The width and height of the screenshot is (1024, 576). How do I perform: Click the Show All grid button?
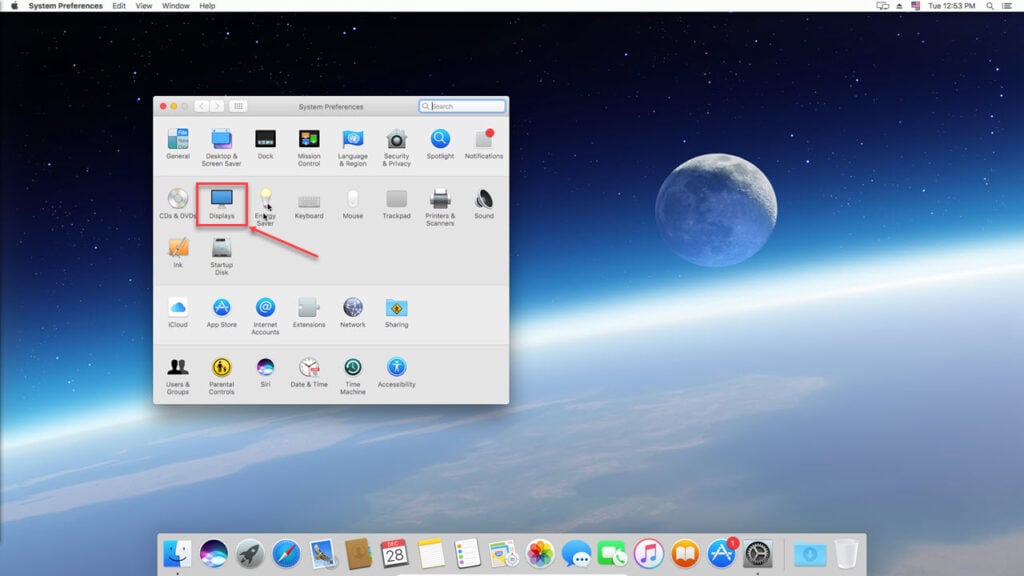pyautogui.click(x=238, y=106)
